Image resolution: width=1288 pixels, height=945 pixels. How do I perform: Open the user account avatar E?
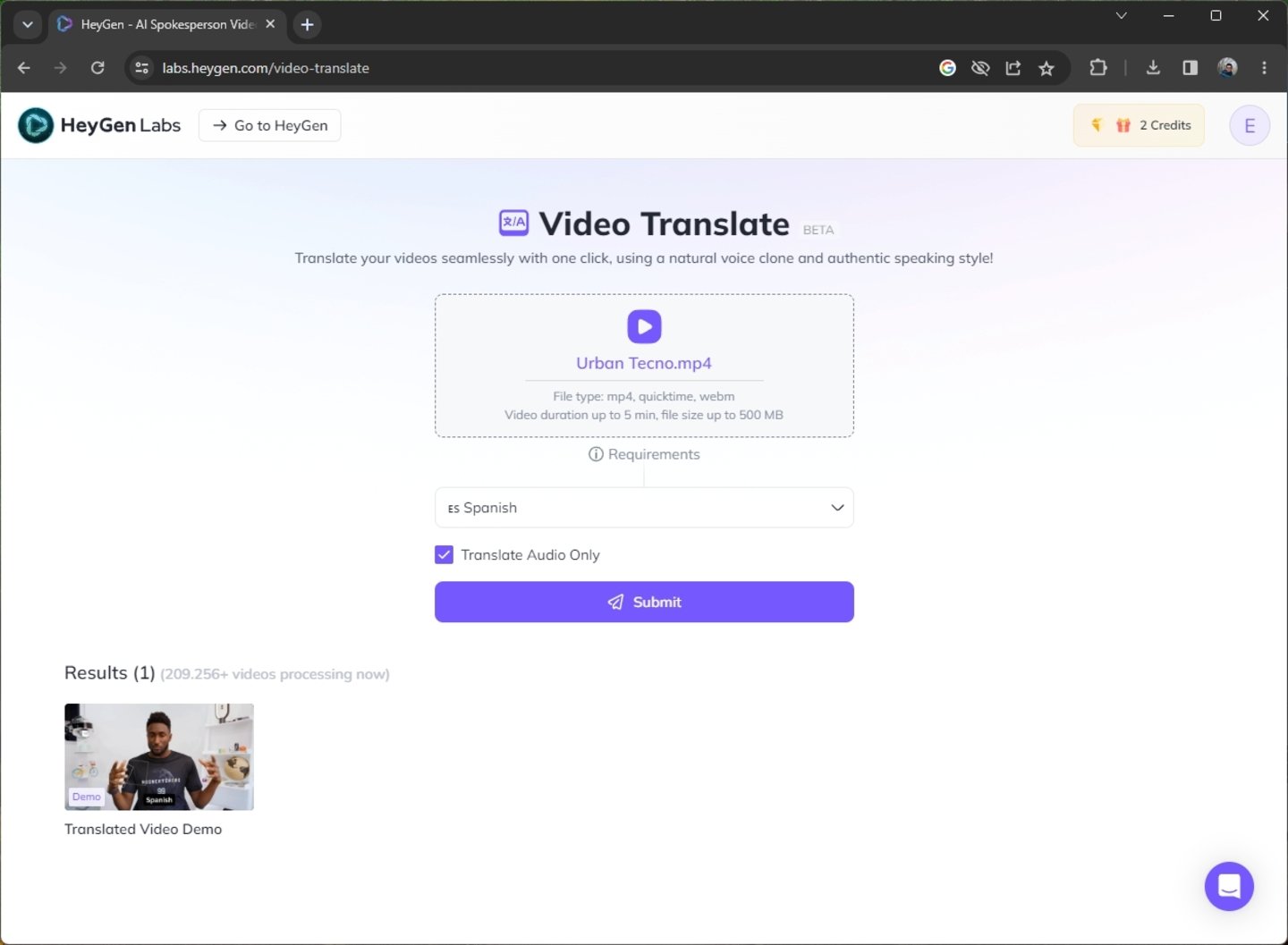tap(1250, 125)
